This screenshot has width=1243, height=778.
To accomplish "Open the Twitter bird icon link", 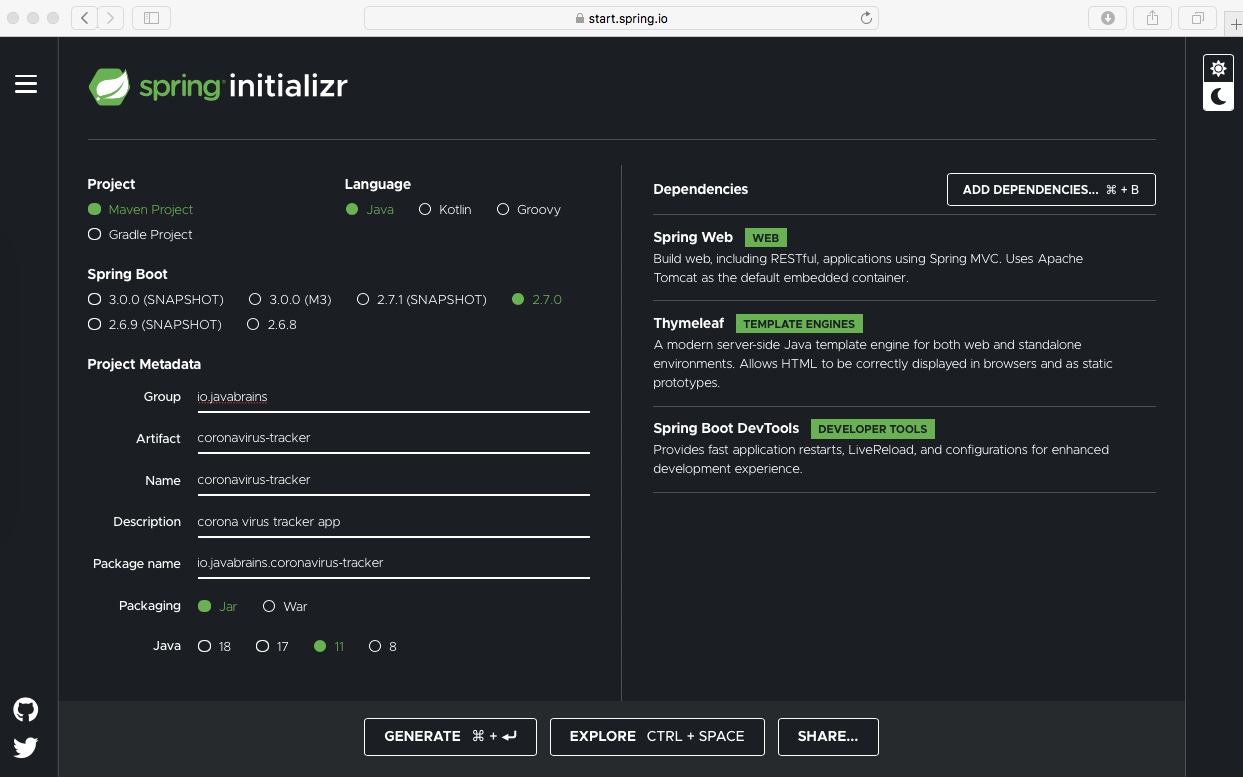I will tap(26, 747).
